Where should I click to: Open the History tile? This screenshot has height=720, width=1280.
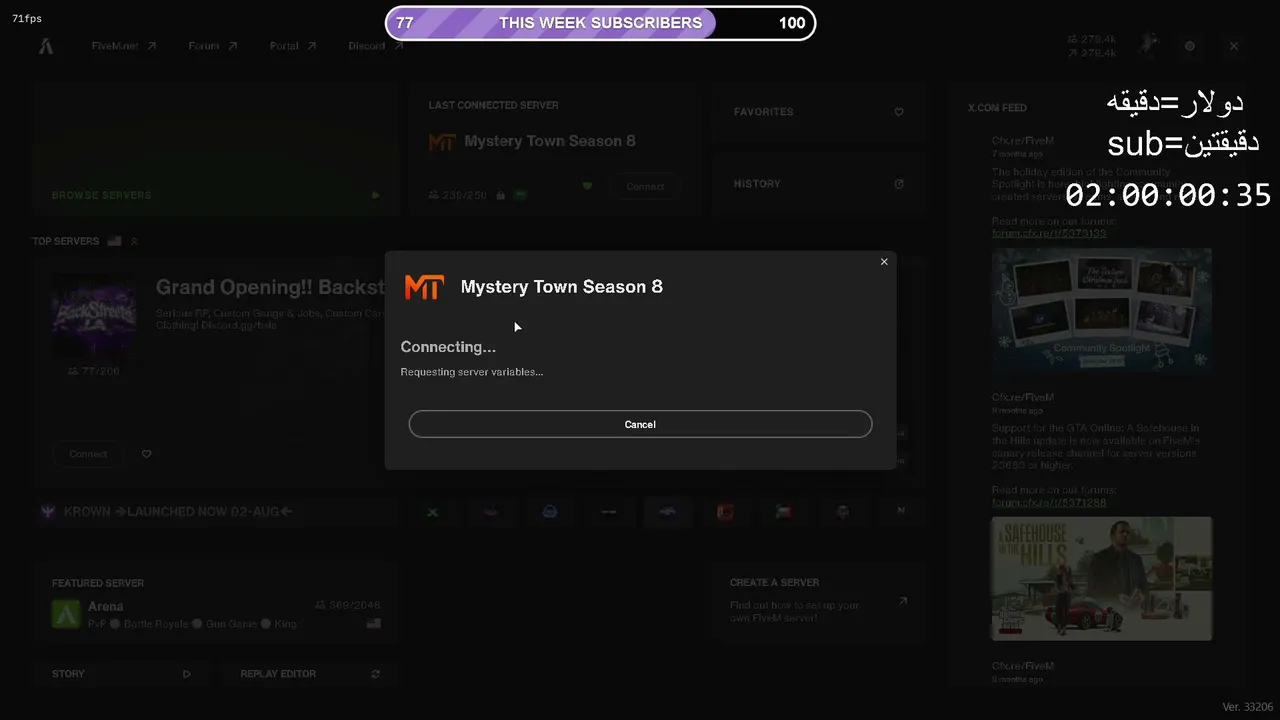pyautogui.click(x=819, y=184)
